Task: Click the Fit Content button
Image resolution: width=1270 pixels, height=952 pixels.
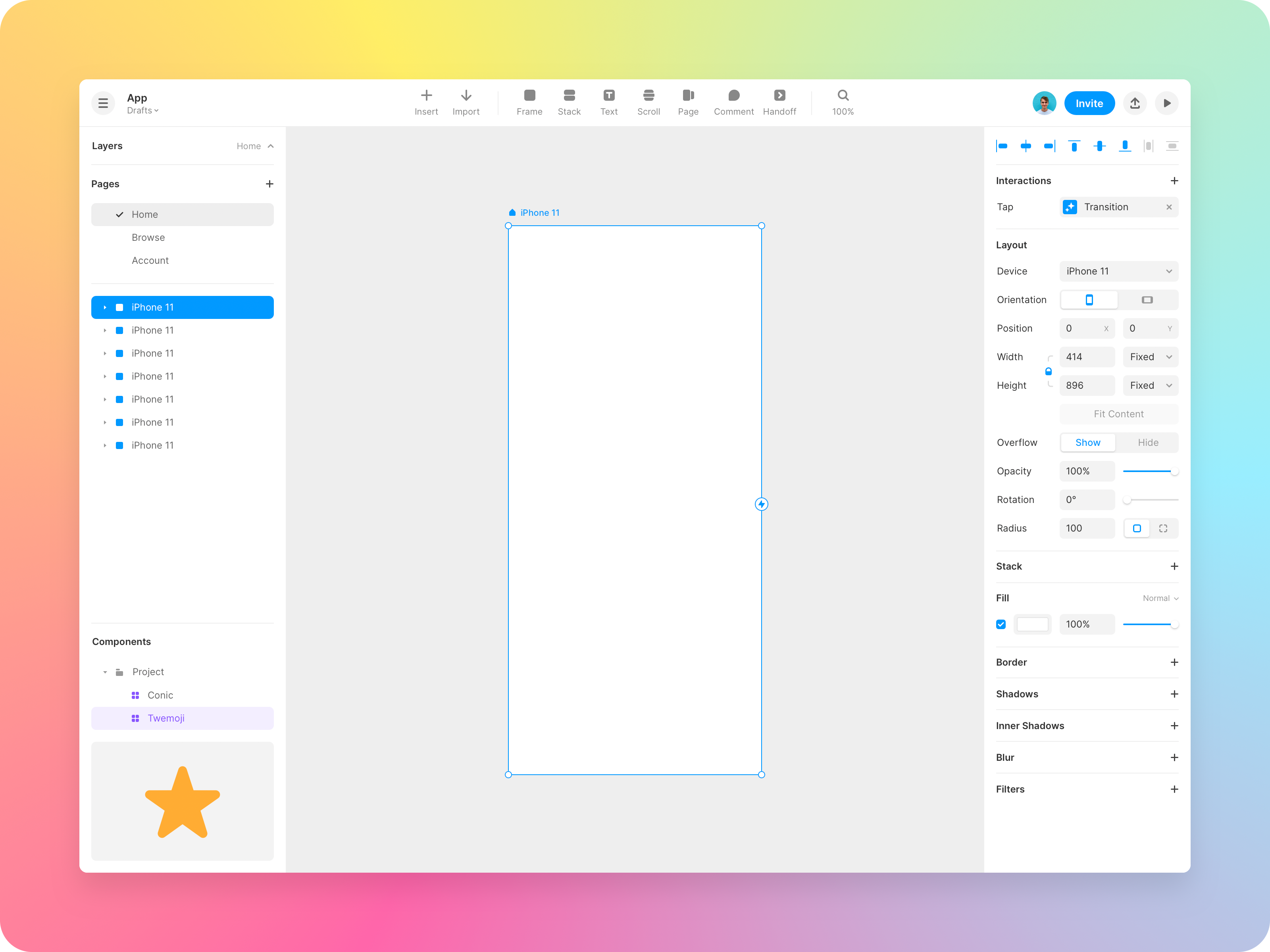Action: pyautogui.click(x=1118, y=414)
